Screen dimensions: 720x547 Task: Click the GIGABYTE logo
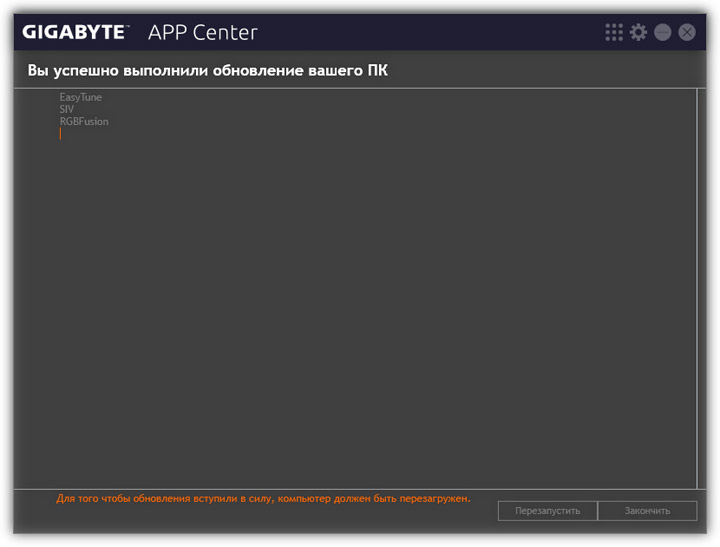76,32
